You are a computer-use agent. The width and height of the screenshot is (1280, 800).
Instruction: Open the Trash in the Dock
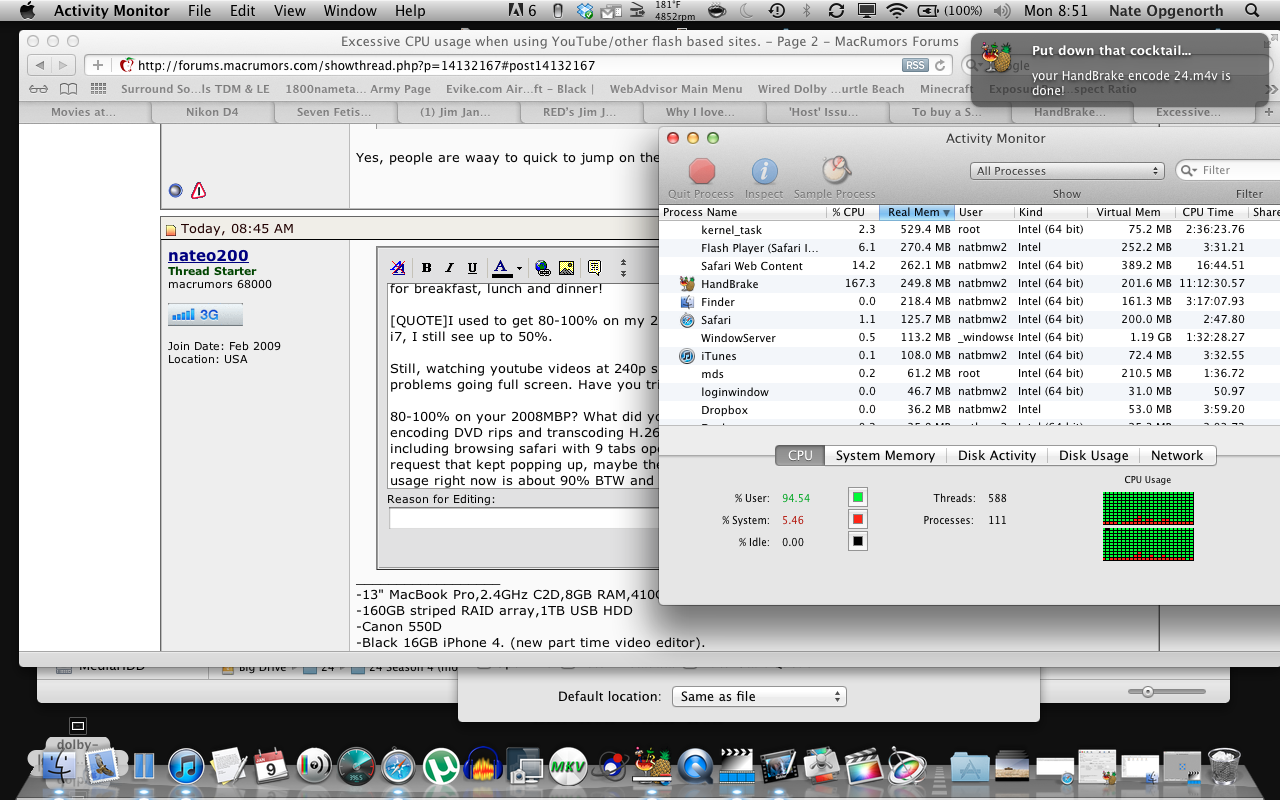[x=1224, y=767]
